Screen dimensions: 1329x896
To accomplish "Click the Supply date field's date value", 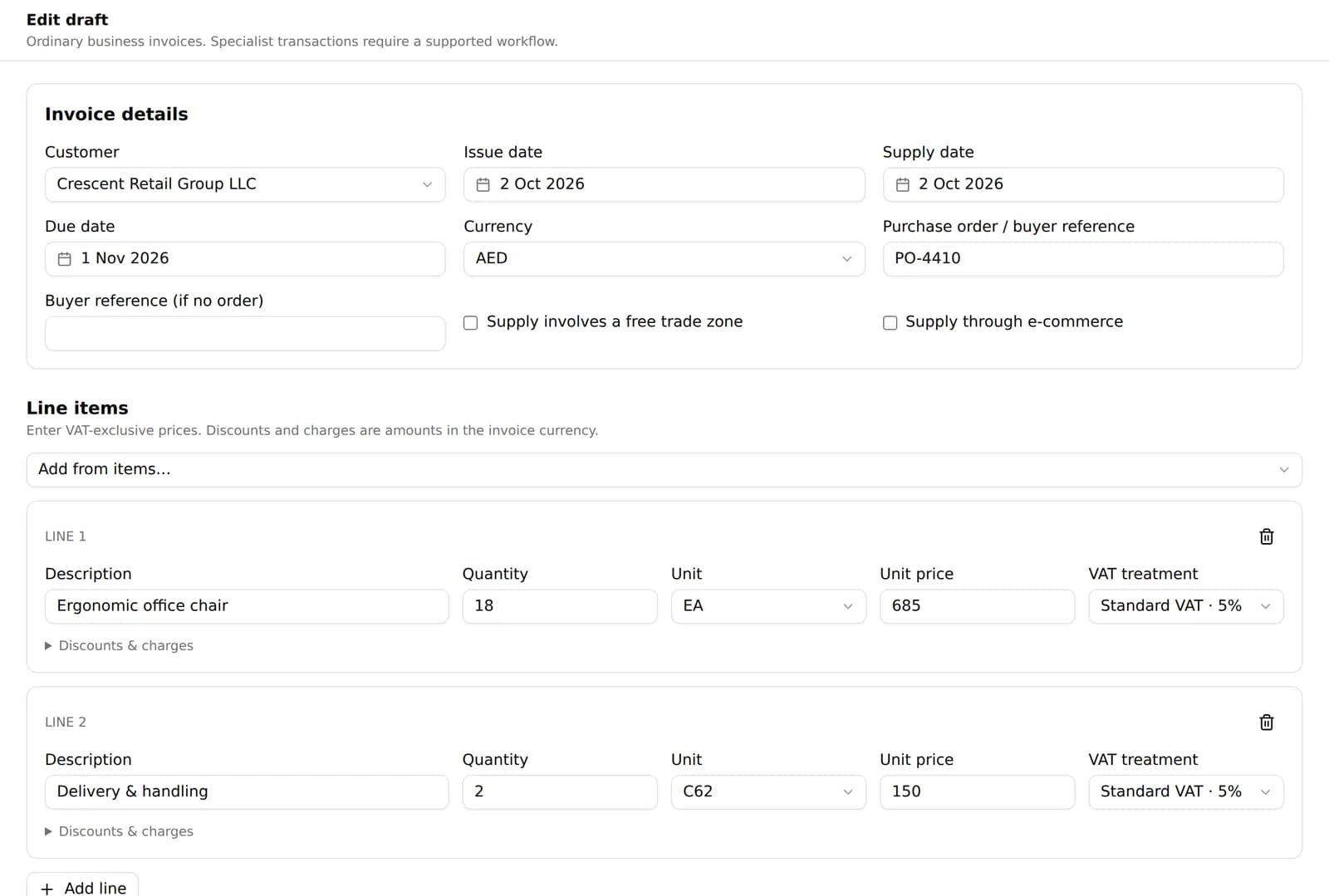I will 961,184.
